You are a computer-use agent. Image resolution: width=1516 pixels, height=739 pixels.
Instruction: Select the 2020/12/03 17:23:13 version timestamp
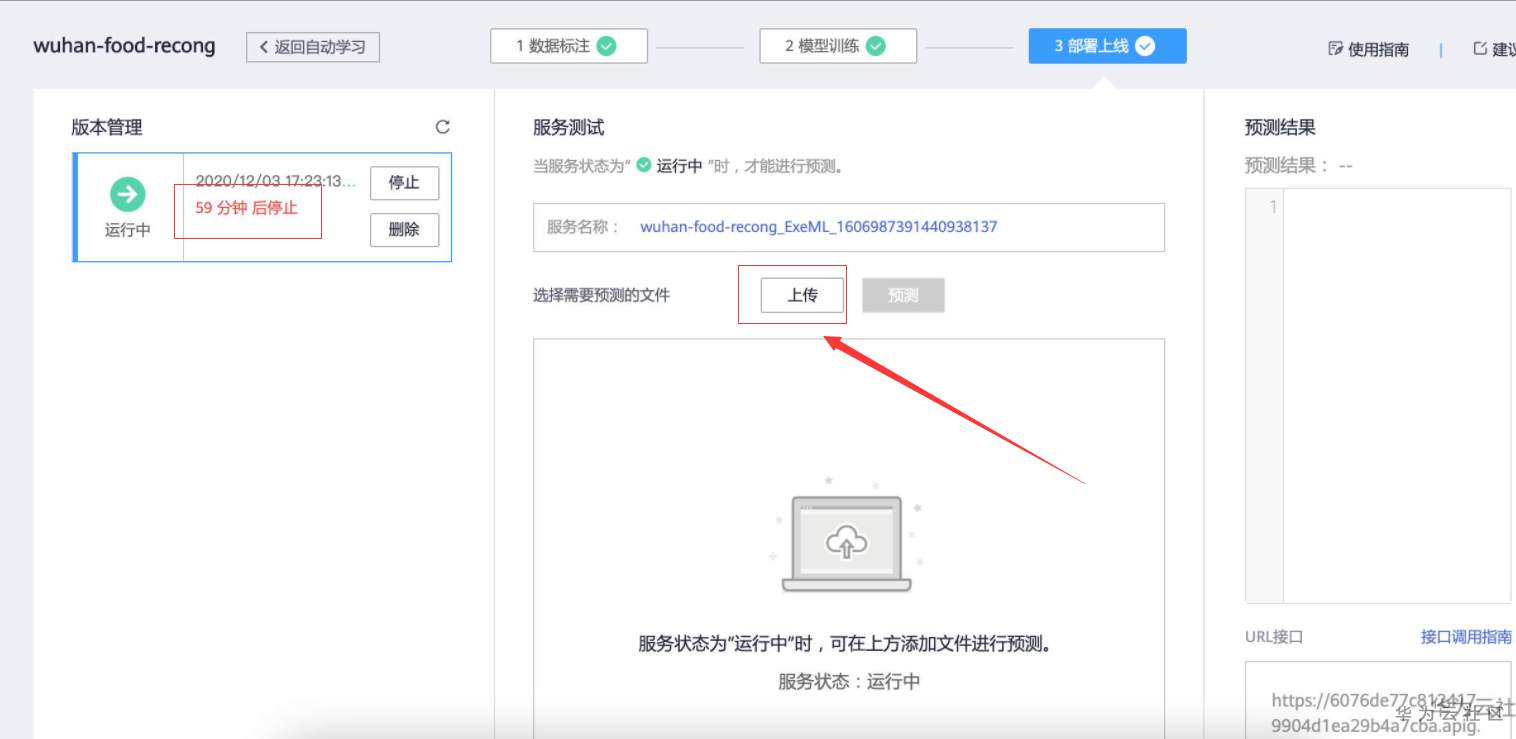[x=275, y=181]
